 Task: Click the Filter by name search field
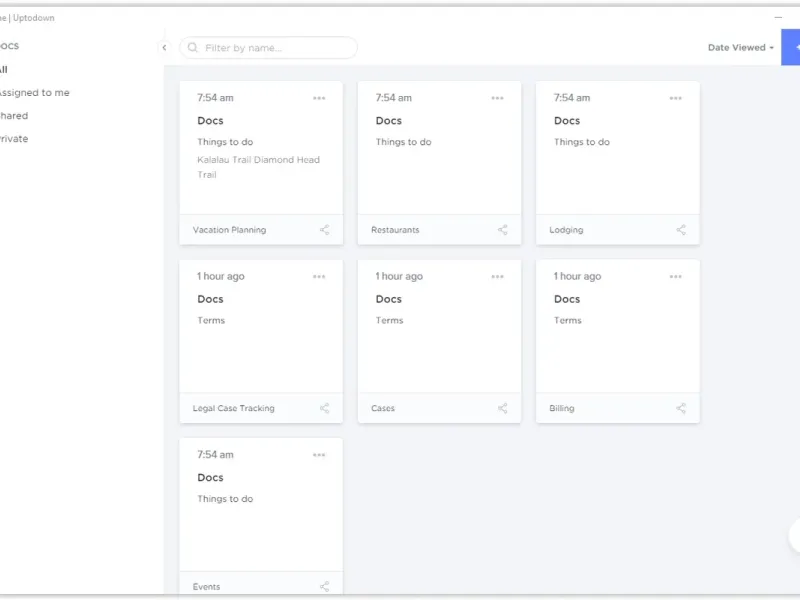tap(275, 48)
